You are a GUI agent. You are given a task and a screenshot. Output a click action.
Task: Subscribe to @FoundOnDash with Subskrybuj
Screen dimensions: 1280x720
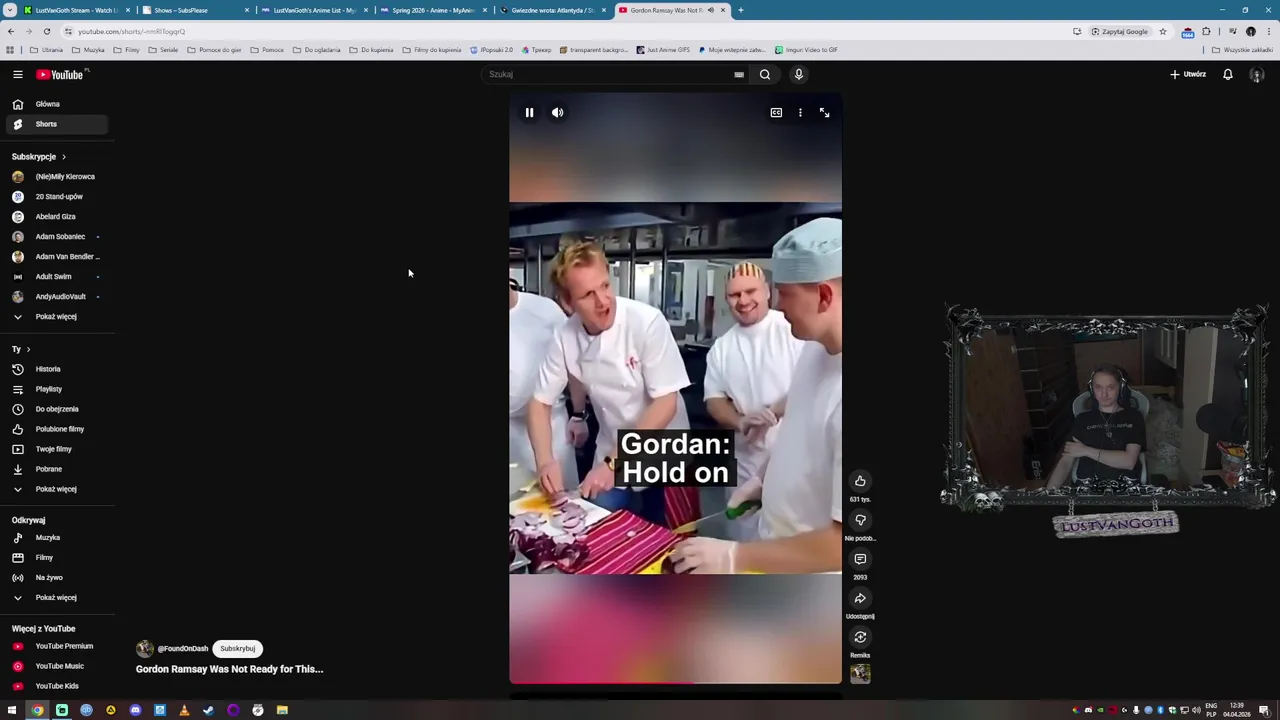[x=238, y=648]
